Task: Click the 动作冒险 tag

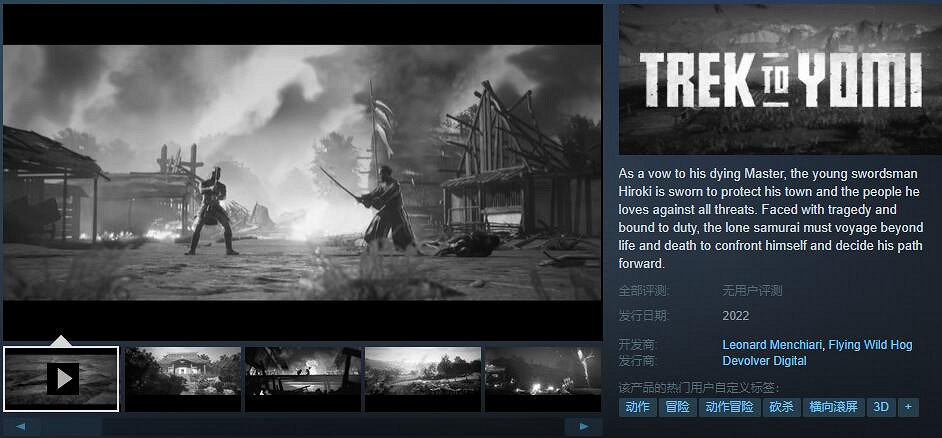Action: 729,407
